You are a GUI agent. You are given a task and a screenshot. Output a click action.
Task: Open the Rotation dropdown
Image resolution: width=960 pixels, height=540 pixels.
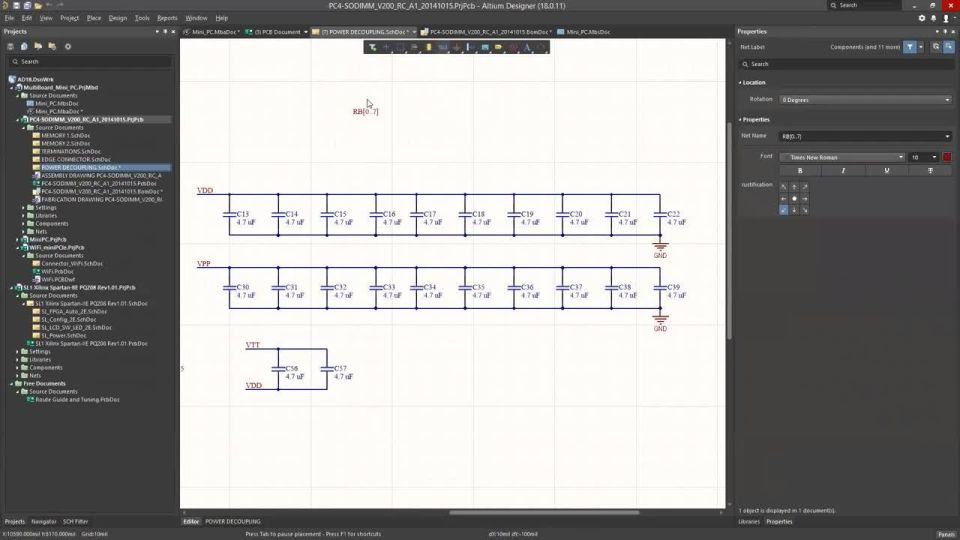click(x=865, y=100)
